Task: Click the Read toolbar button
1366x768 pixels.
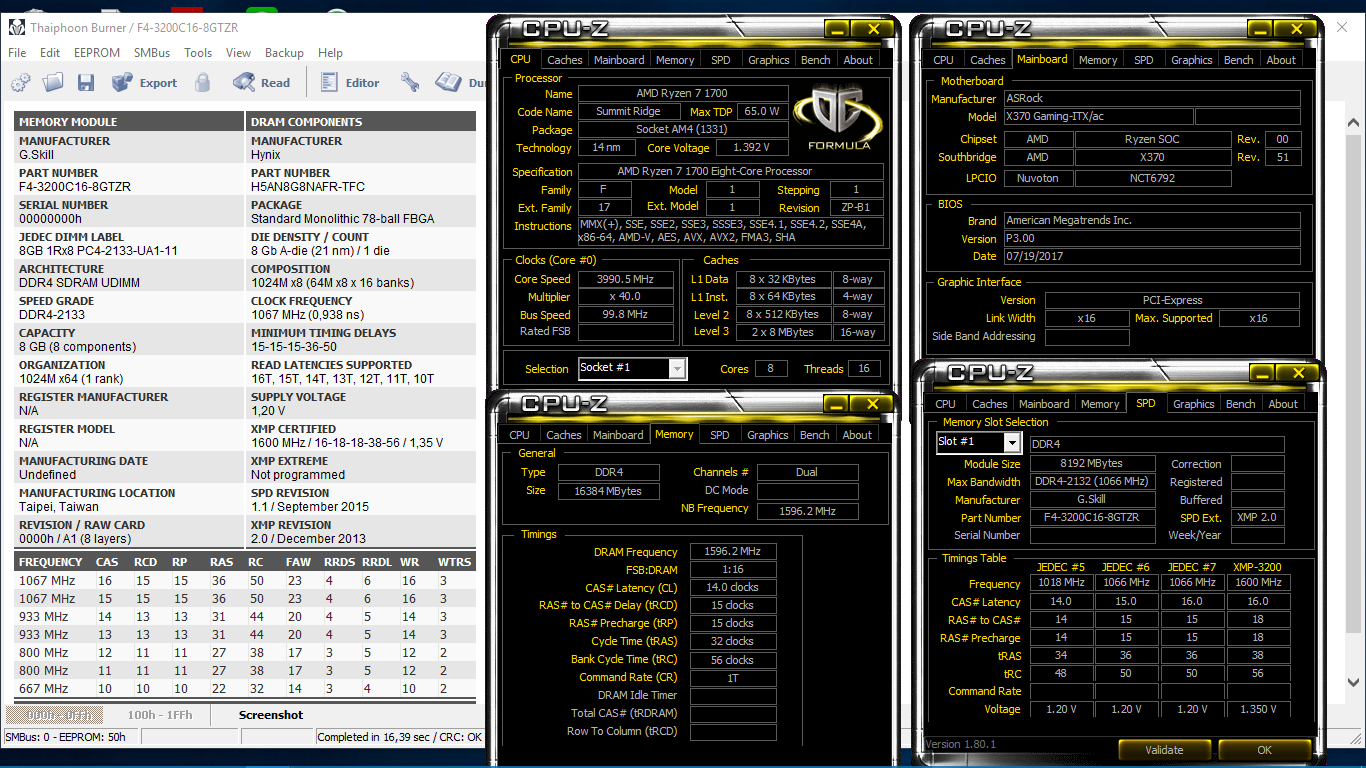Action: tap(261, 83)
